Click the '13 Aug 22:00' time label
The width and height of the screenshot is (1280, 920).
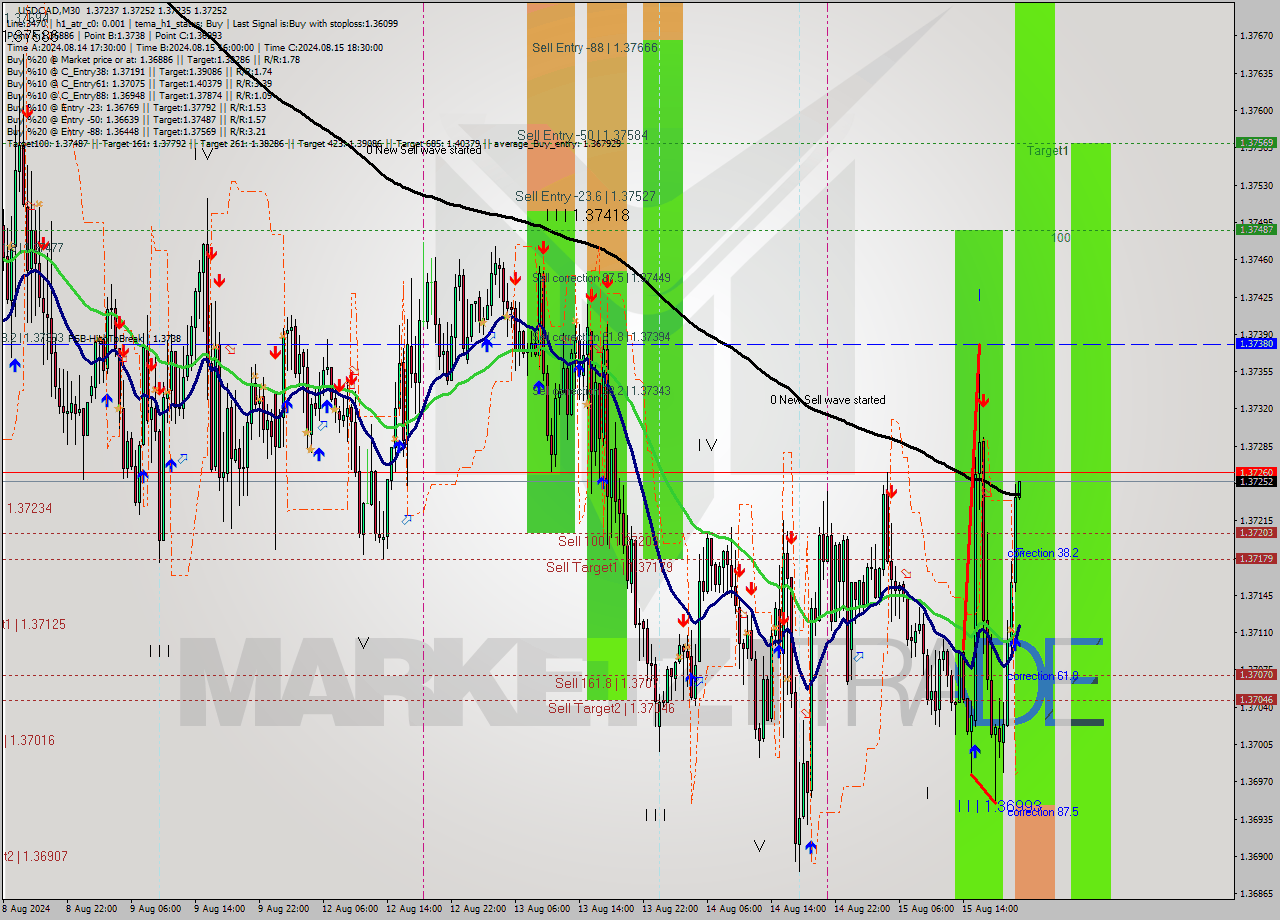pos(670,909)
